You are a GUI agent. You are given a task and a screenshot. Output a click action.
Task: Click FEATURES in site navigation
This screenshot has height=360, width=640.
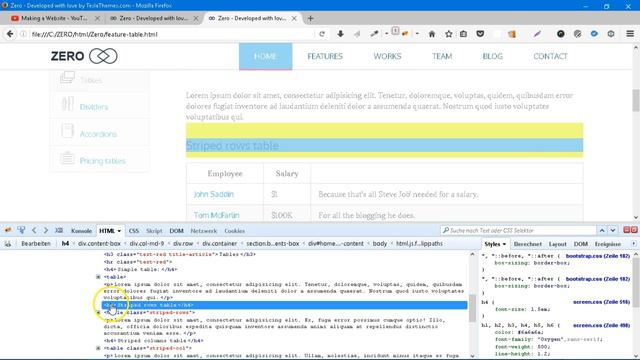coord(325,56)
